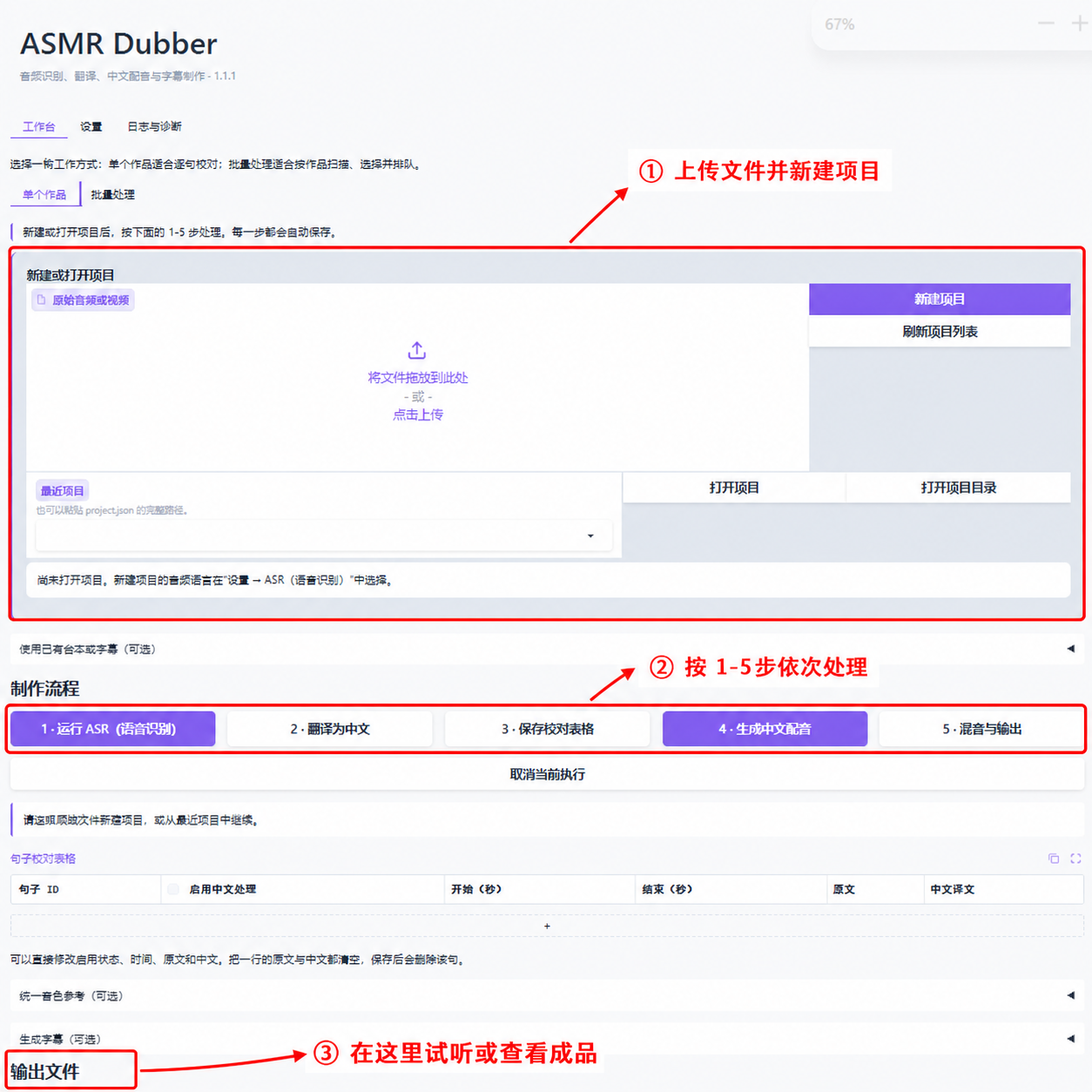The image size is (1092, 1092).
Task: Open the 最近项目 dropdown list
Action: coord(323,536)
